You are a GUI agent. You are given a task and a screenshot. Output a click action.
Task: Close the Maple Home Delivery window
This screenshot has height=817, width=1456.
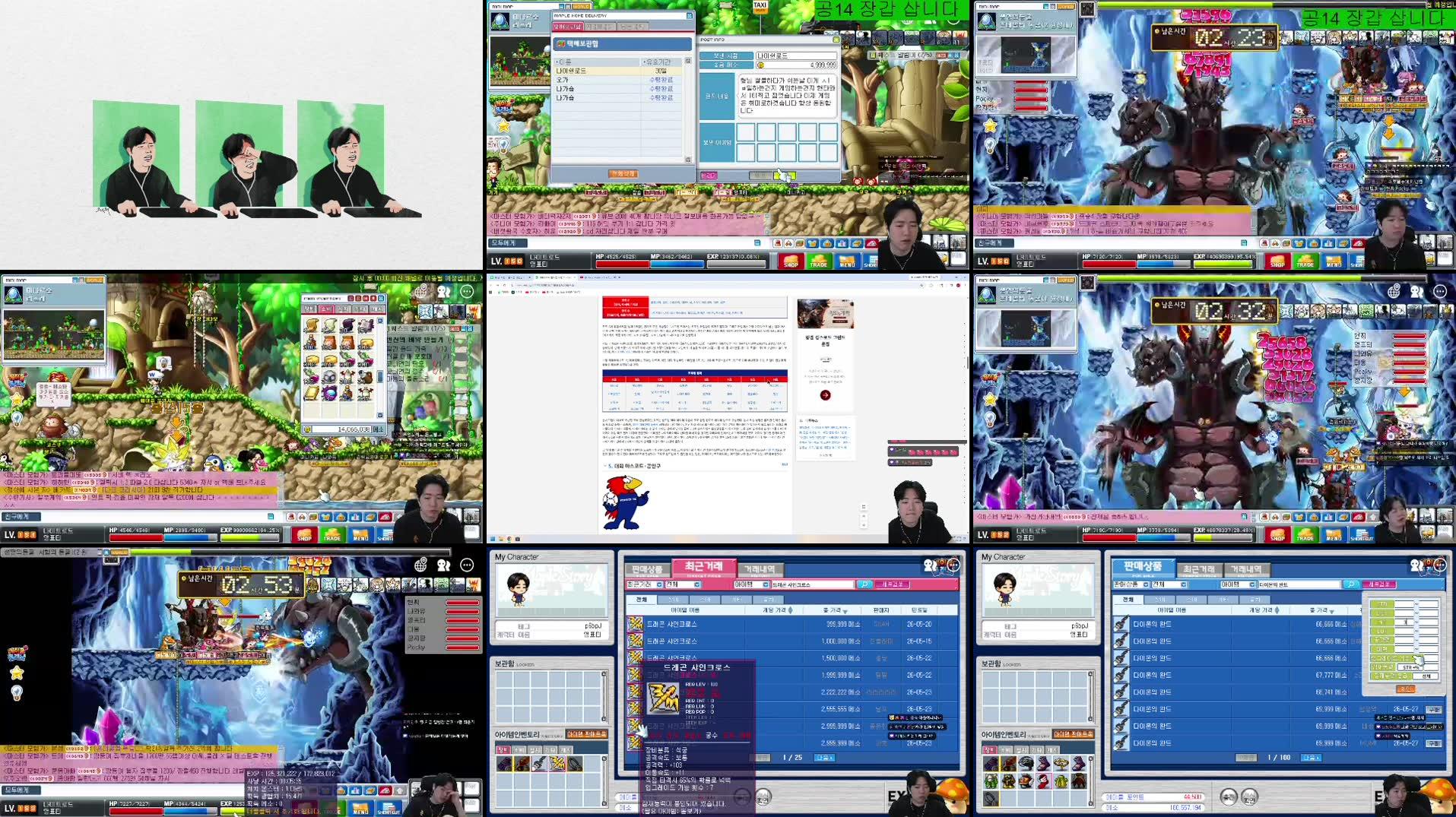coord(690,16)
